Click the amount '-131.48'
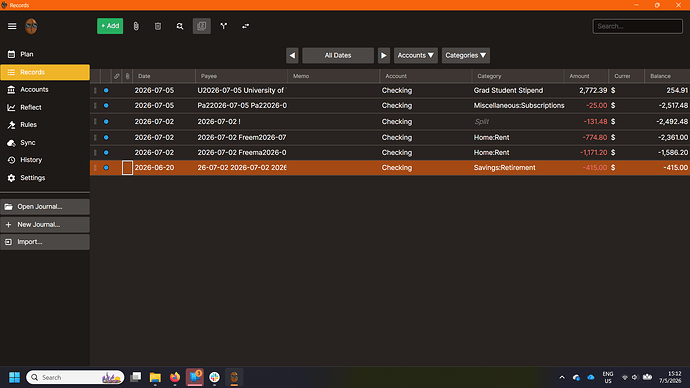Viewport: 690px width, 388px height. point(595,122)
